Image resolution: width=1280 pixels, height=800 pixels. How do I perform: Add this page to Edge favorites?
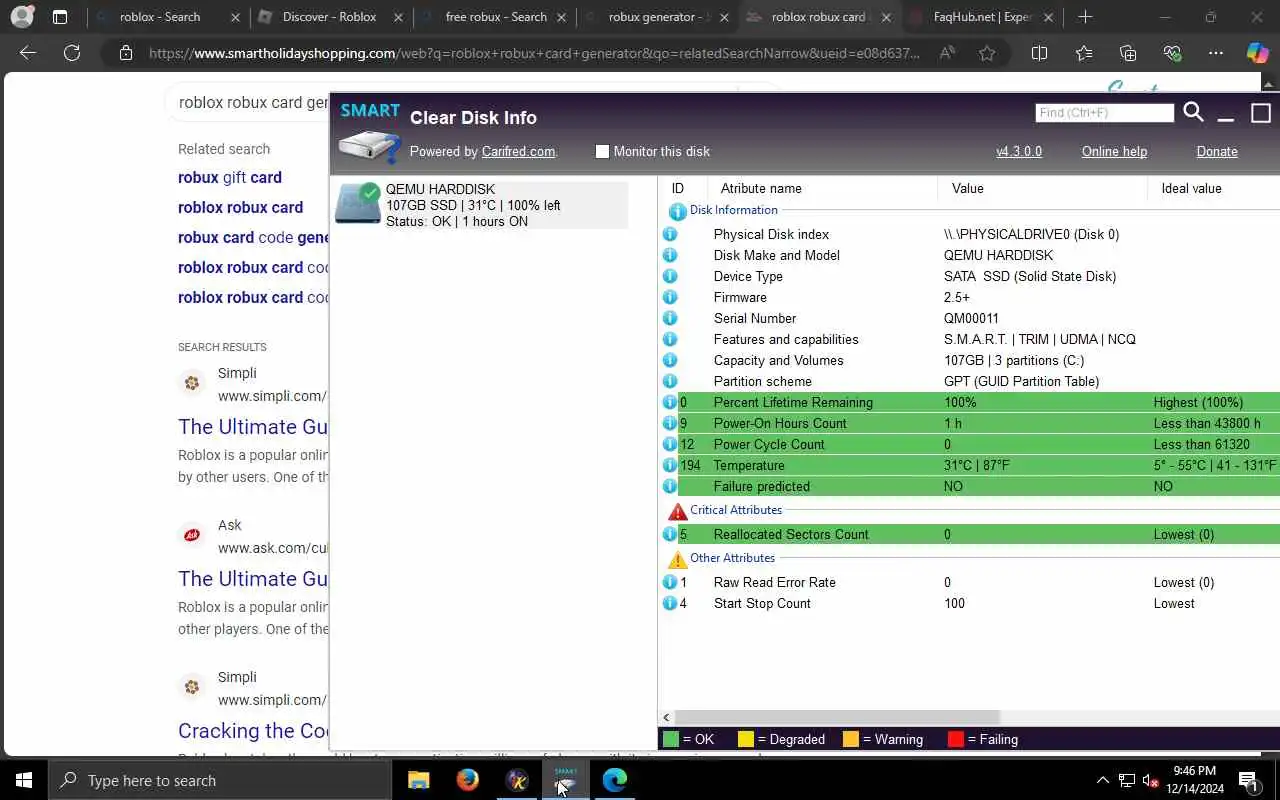coord(987,53)
